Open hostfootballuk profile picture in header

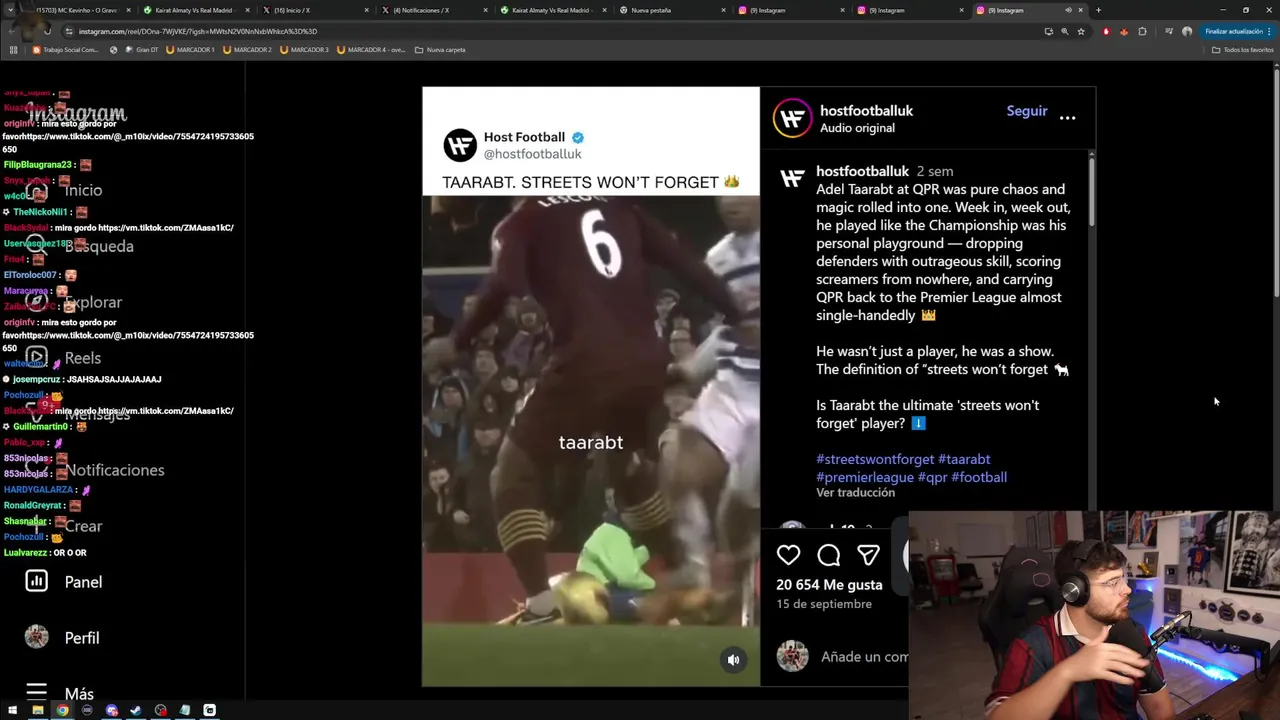coord(792,118)
